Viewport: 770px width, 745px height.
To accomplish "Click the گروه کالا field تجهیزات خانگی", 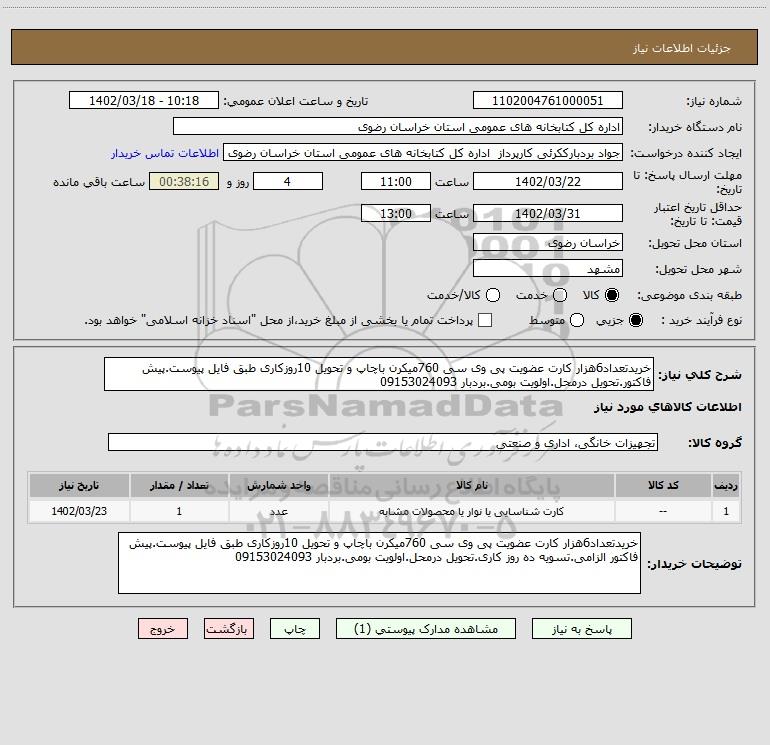I will [x=383, y=442].
